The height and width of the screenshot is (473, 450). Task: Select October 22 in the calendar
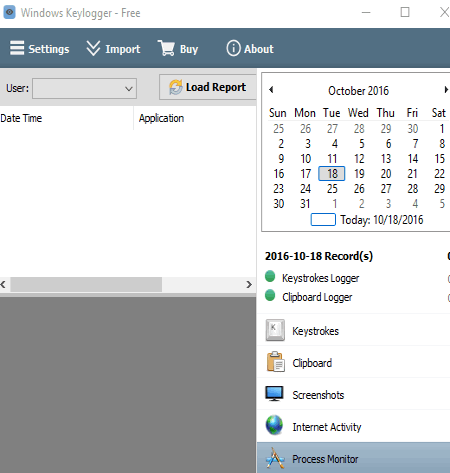click(x=439, y=174)
